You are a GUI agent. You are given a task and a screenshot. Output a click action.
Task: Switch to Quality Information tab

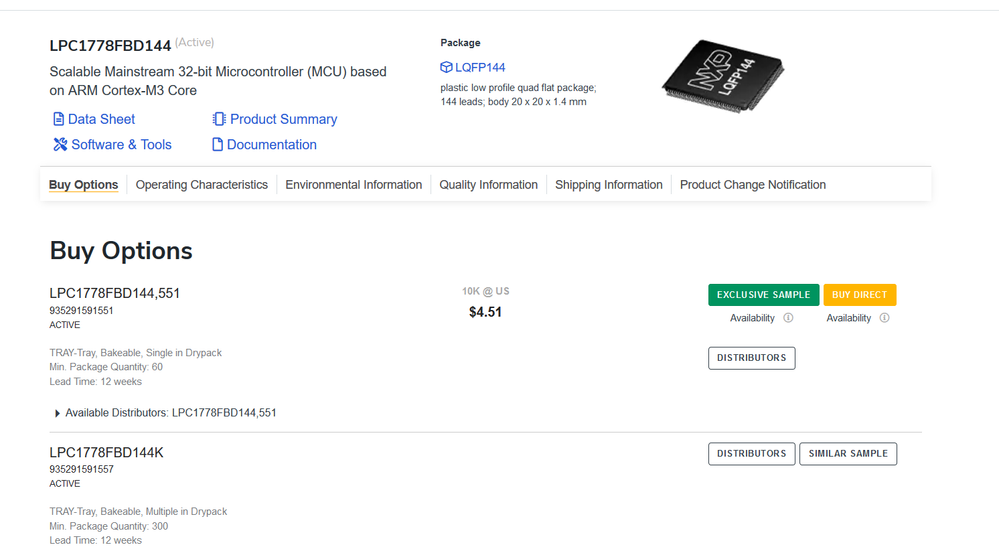pyautogui.click(x=488, y=185)
